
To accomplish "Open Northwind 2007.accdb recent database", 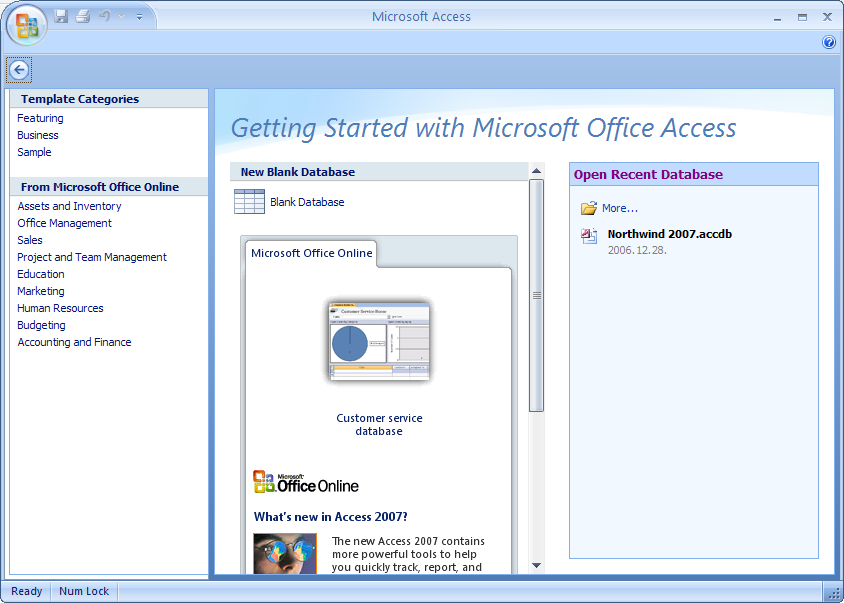I will 670,234.
